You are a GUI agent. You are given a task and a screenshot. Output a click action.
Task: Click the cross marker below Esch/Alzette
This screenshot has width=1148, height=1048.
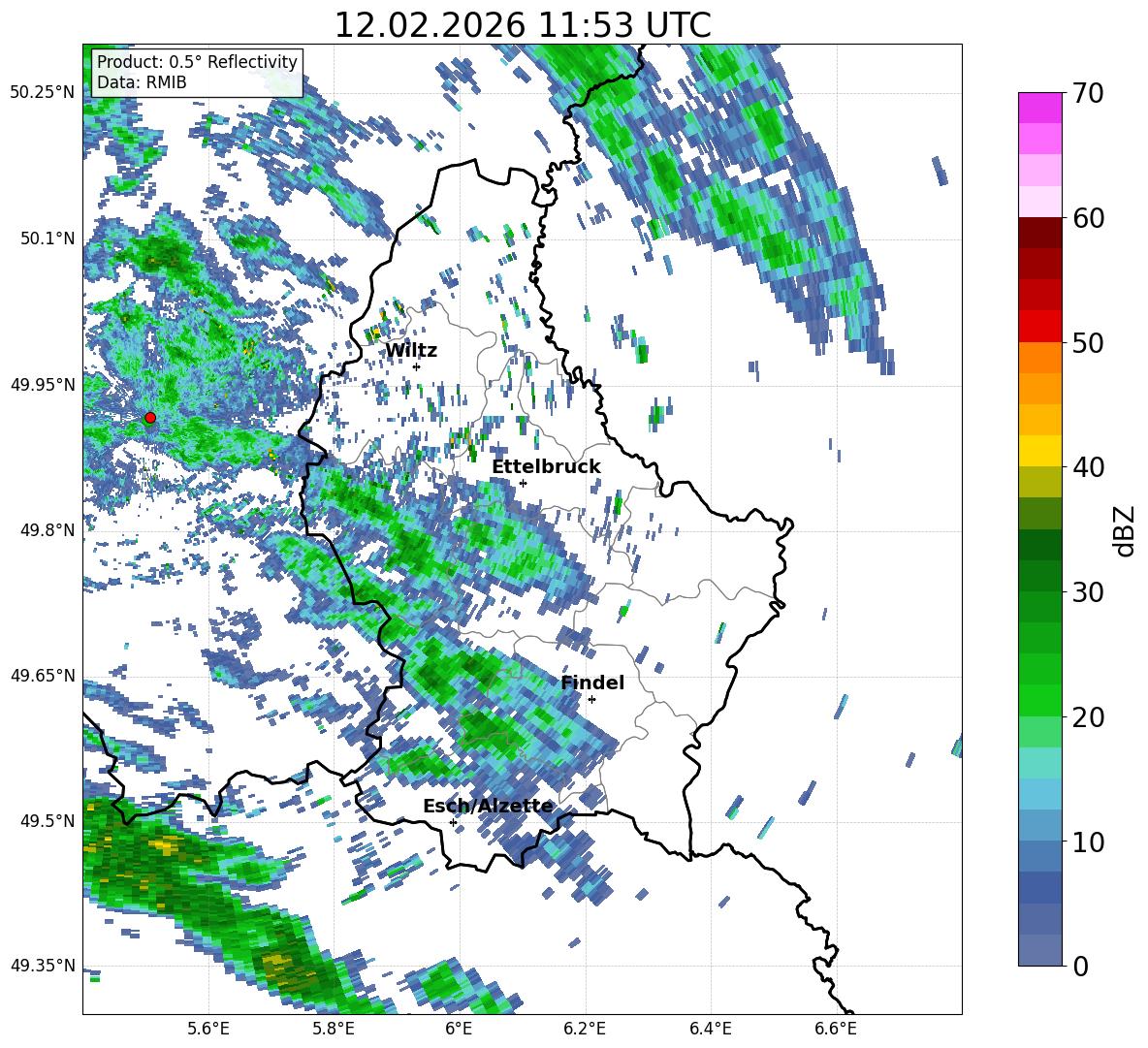pyautogui.click(x=453, y=822)
